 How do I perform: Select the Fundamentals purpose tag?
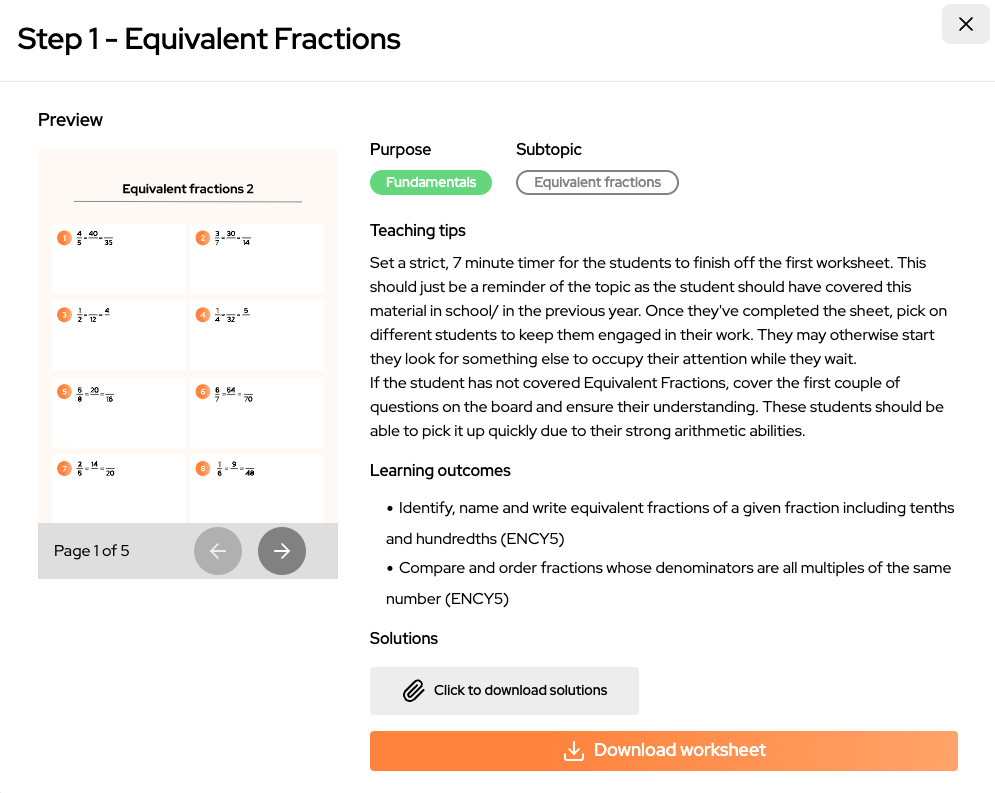(x=431, y=183)
